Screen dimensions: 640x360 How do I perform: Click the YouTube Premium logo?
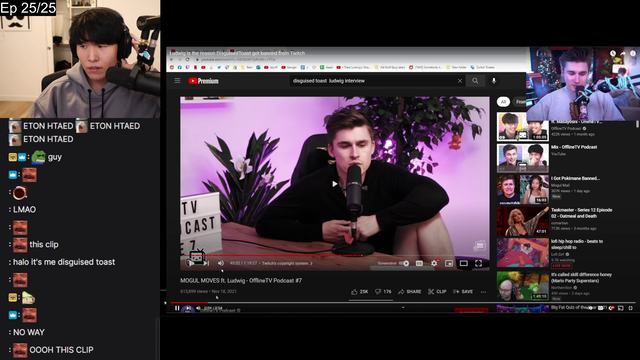coord(204,81)
